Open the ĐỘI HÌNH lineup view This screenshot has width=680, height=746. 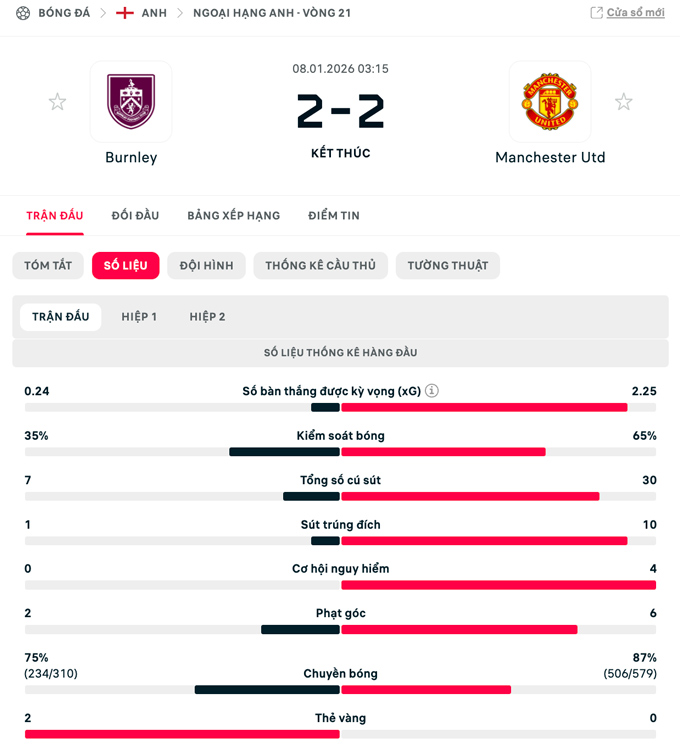pyautogui.click(x=206, y=265)
